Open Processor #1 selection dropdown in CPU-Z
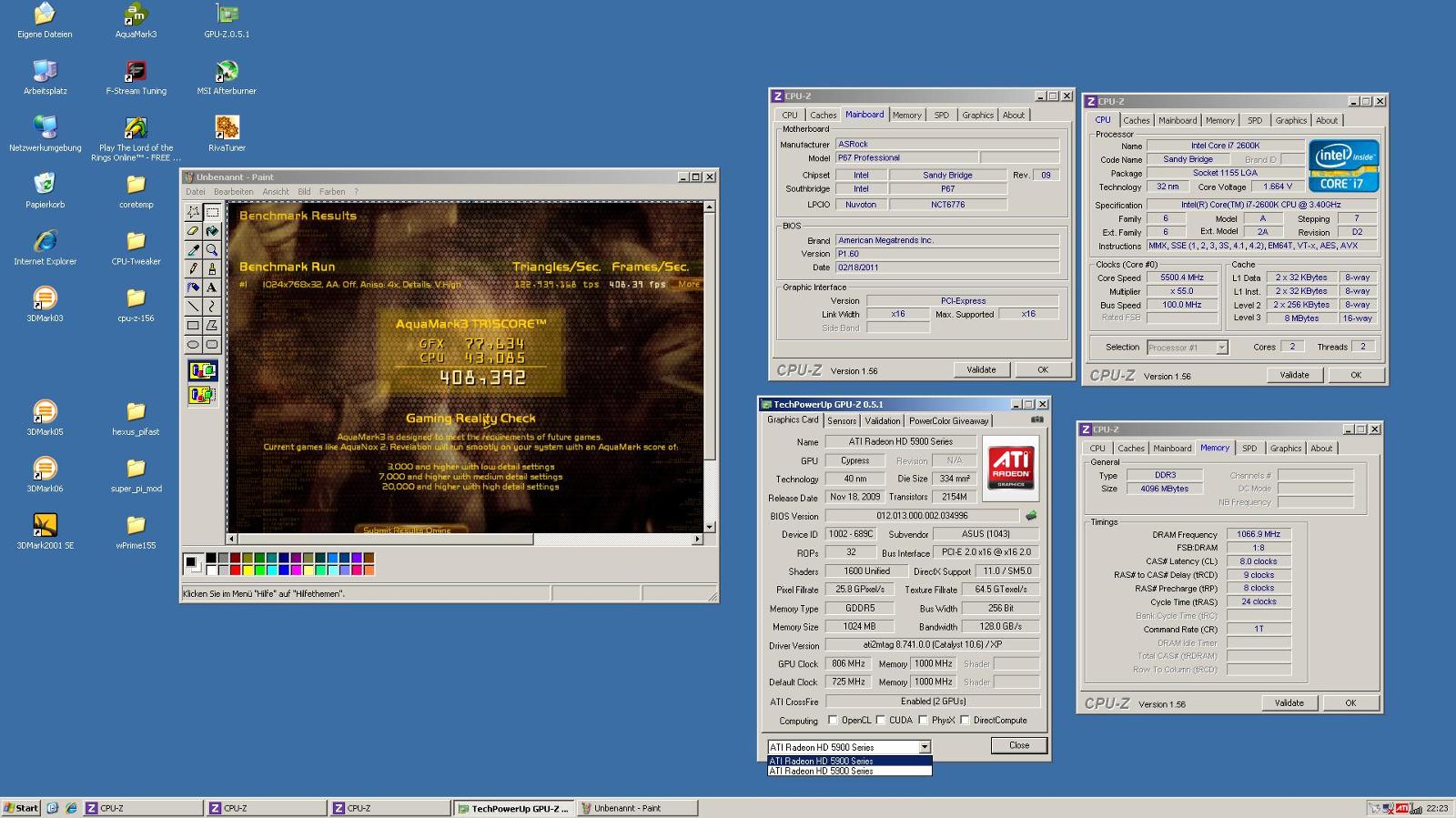 point(1221,348)
